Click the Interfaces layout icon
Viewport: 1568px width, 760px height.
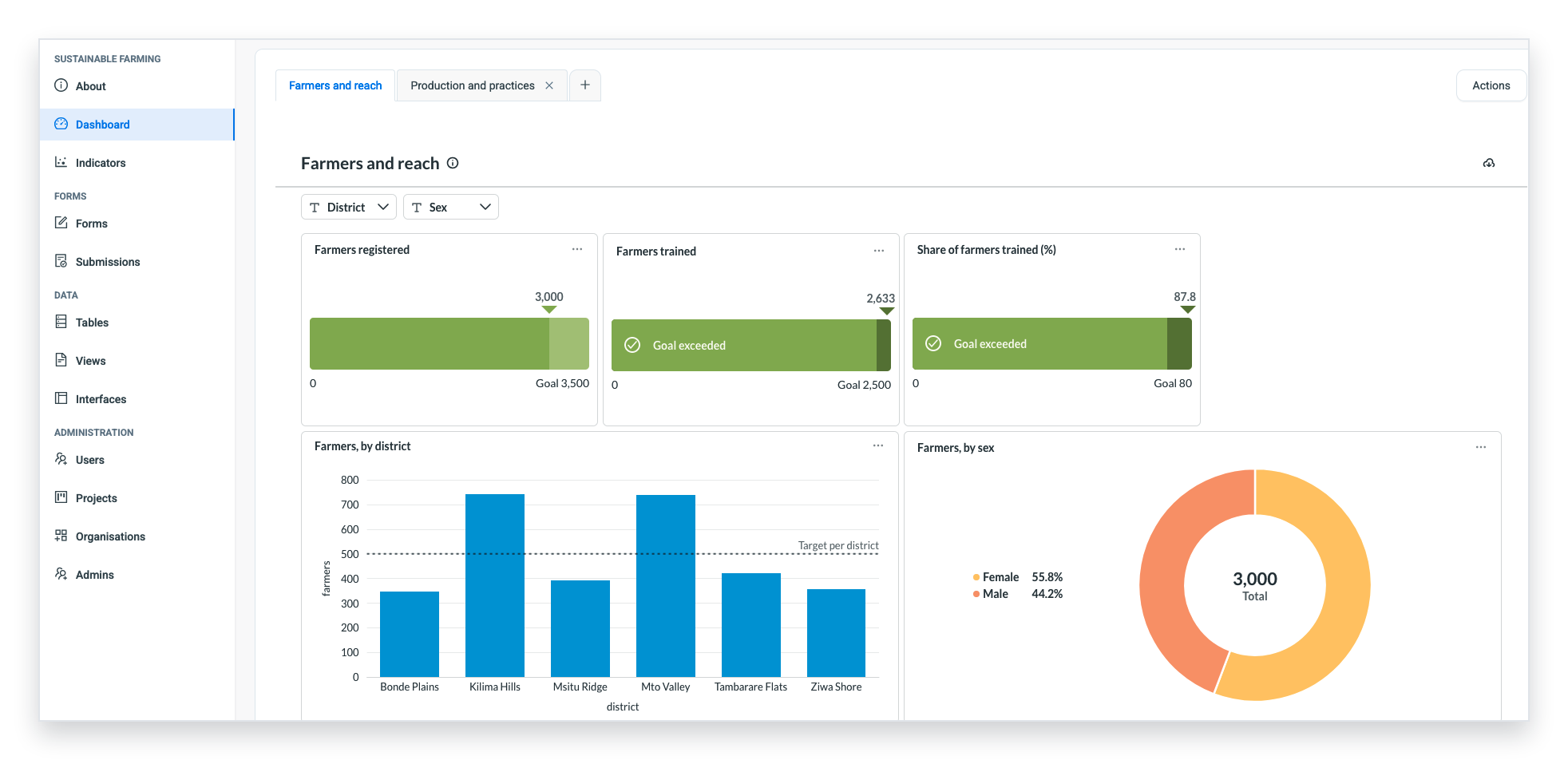(x=61, y=398)
